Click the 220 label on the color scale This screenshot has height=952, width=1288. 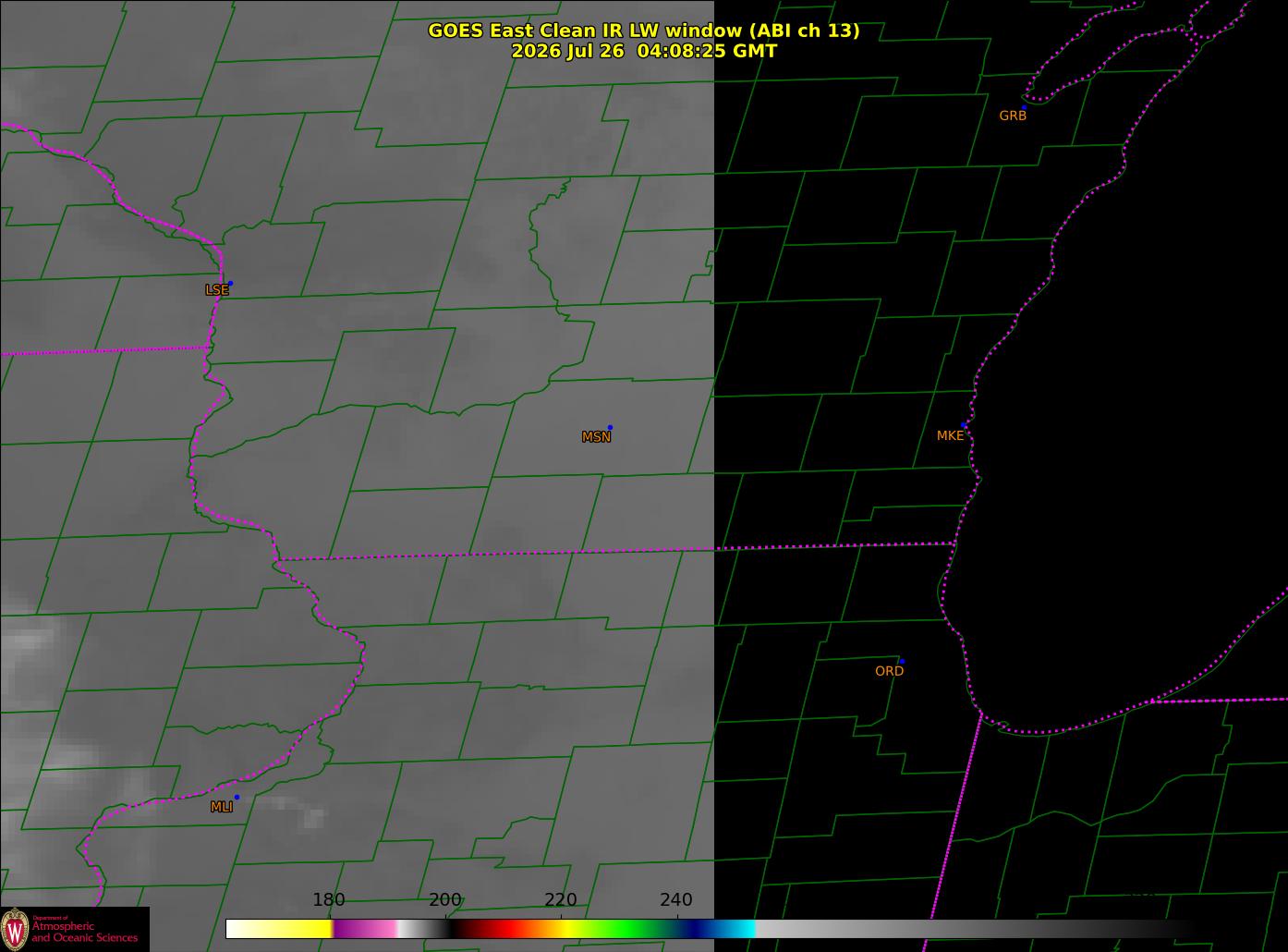point(561,900)
